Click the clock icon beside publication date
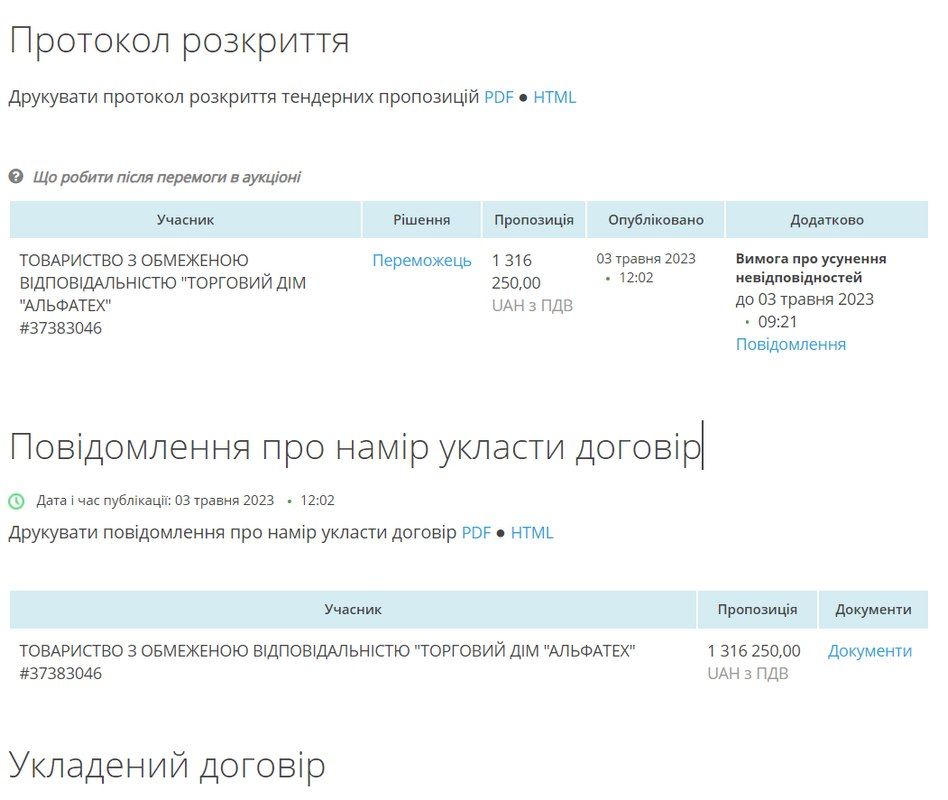The height and width of the screenshot is (800, 948). (x=14, y=497)
